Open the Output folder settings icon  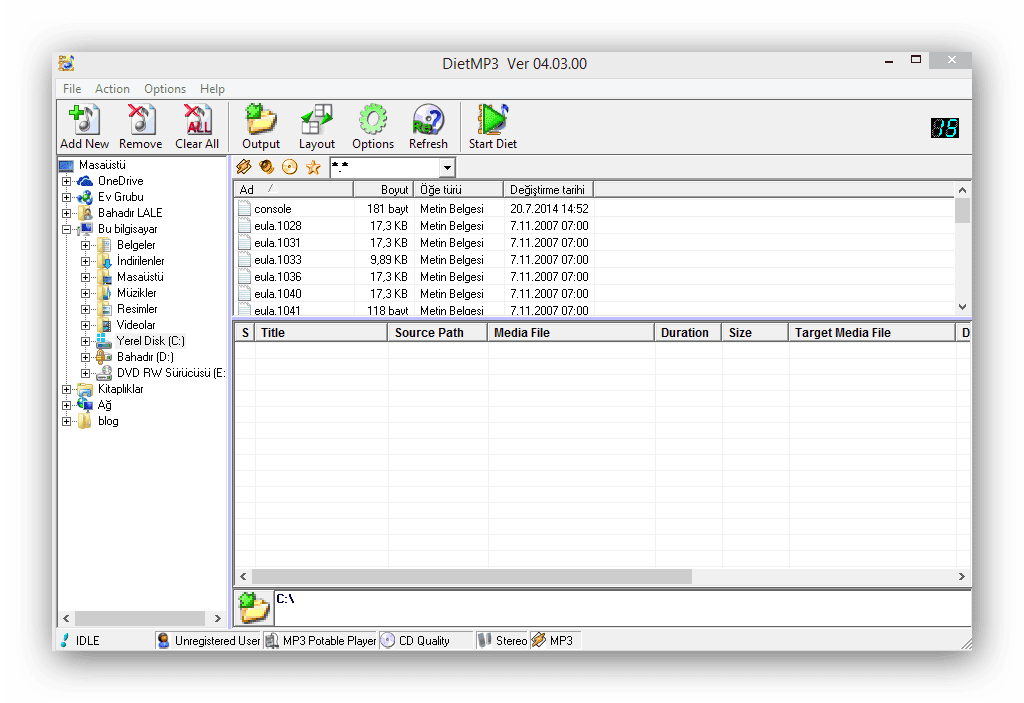click(261, 120)
